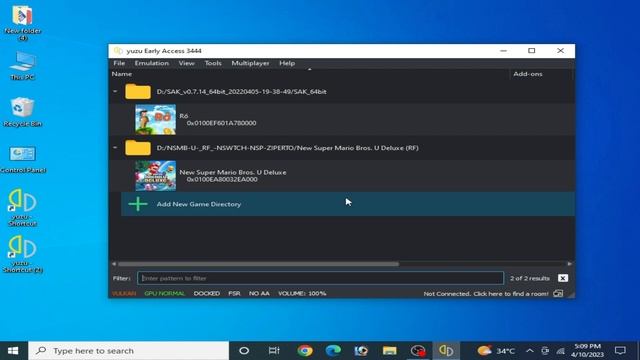Toggle the FSR scaling filter
The width and height of the screenshot is (640, 360).
pyautogui.click(x=234, y=293)
